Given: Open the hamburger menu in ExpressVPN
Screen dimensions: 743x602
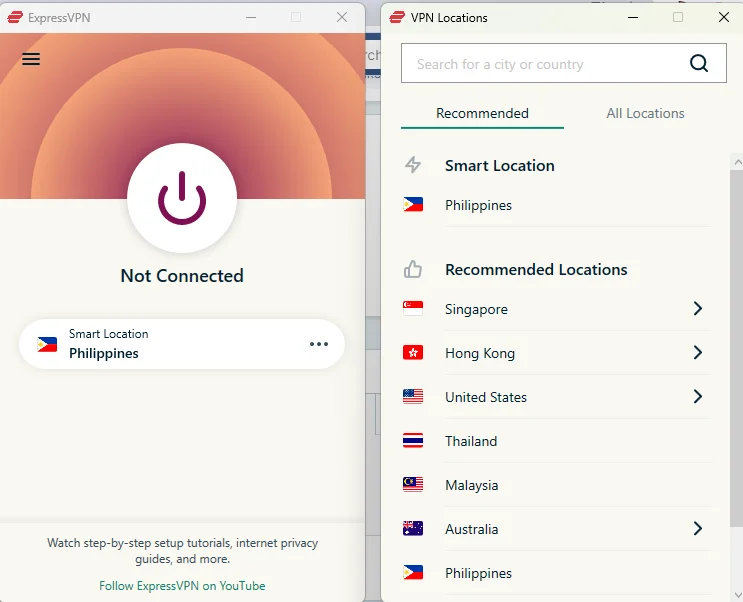Looking at the screenshot, I should click(31, 59).
